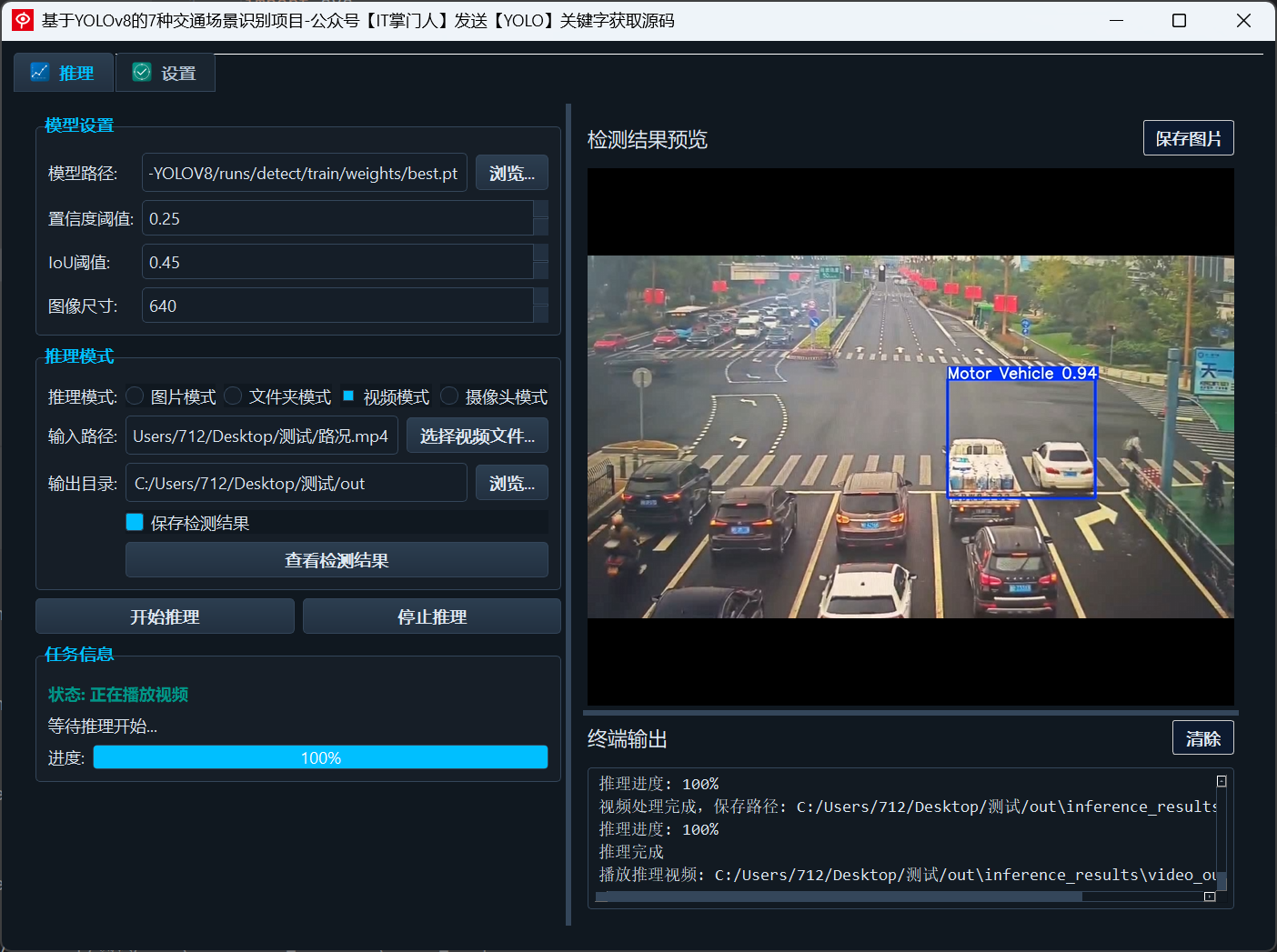Click the 100% progress bar
This screenshot has height=952, width=1277.
click(x=320, y=757)
